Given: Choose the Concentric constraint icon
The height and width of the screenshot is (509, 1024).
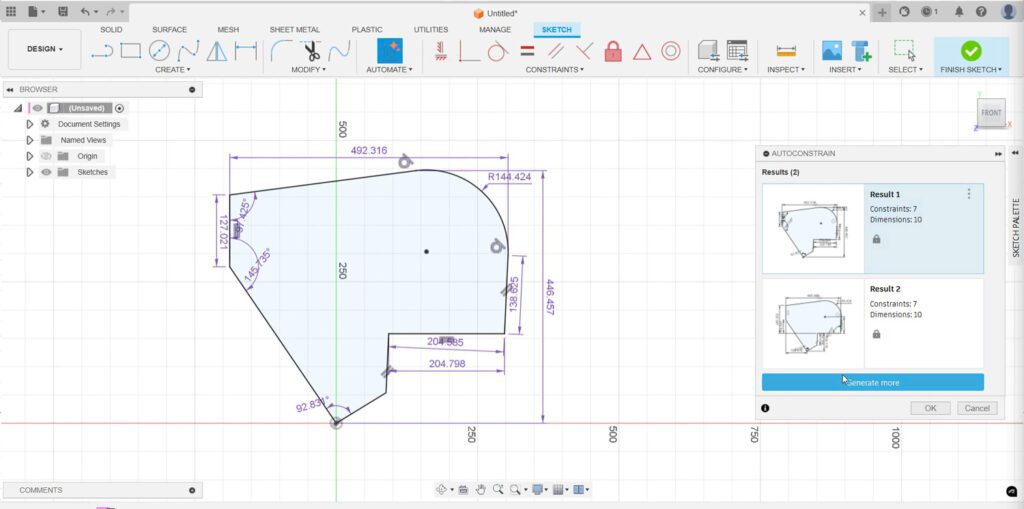Looking at the screenshot, I should point(671,51).
